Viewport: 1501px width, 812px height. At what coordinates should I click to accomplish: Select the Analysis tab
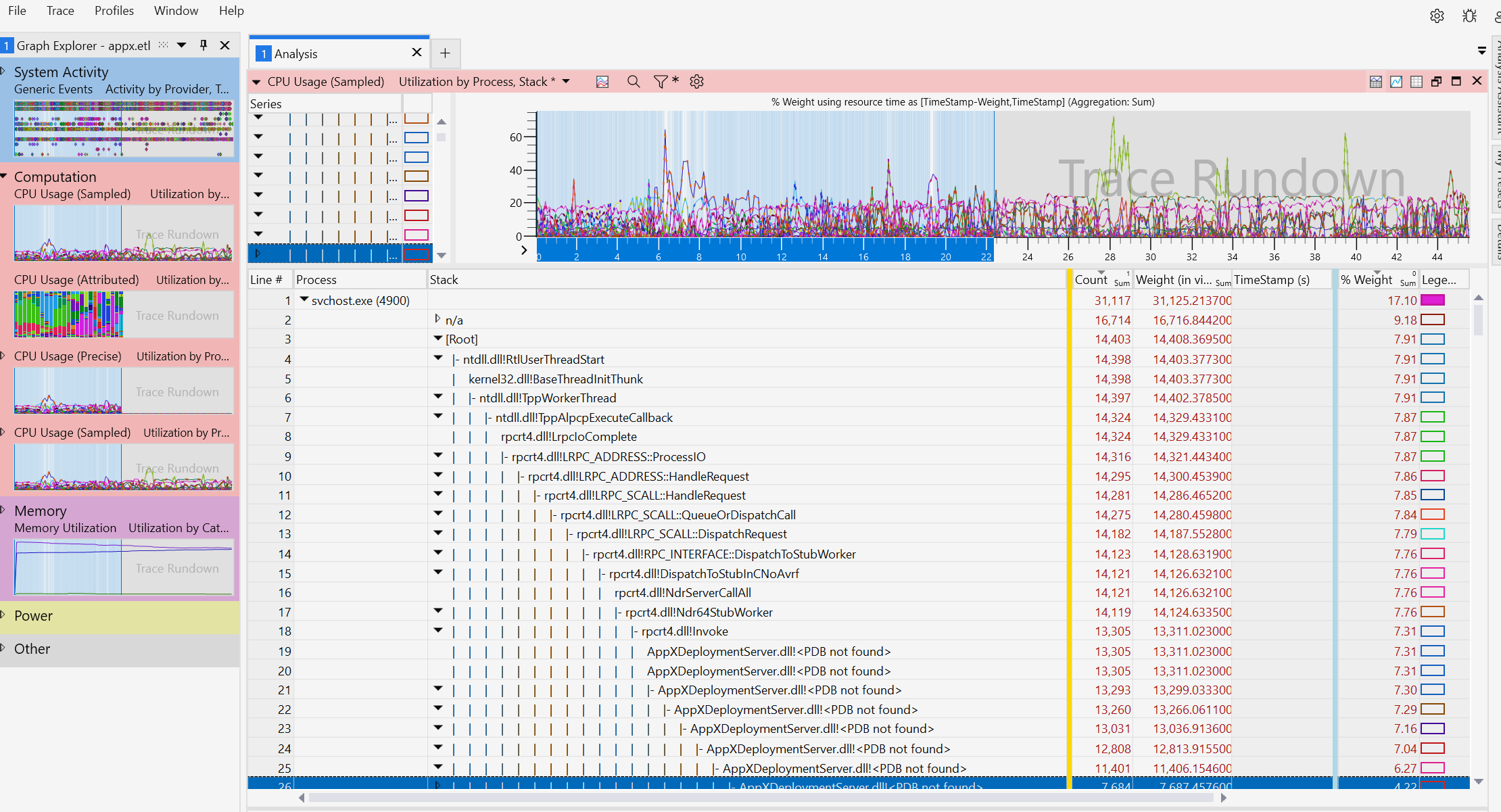pyautogui.click(x=338, y=53)
